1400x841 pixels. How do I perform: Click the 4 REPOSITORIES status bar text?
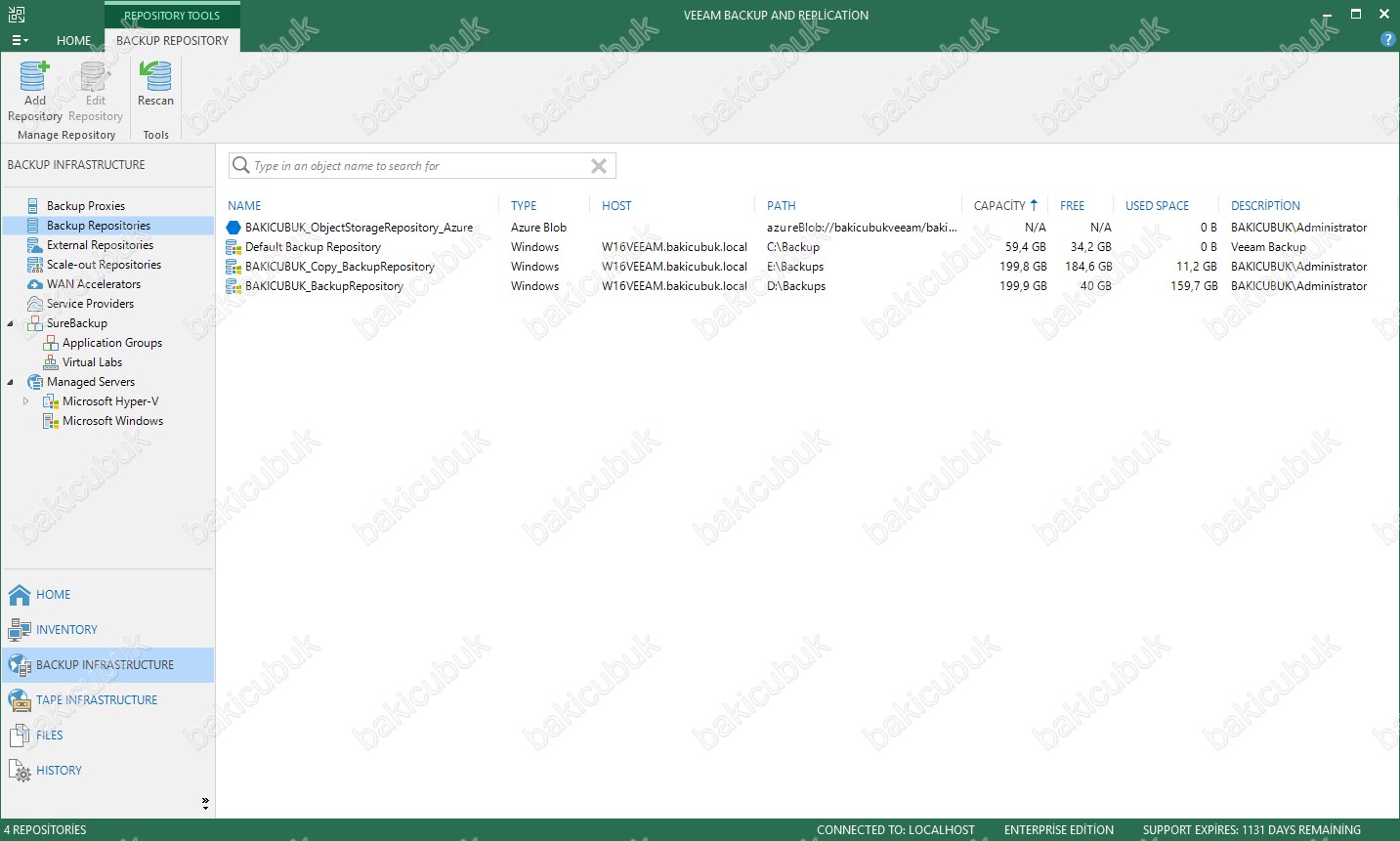[45, 830]
